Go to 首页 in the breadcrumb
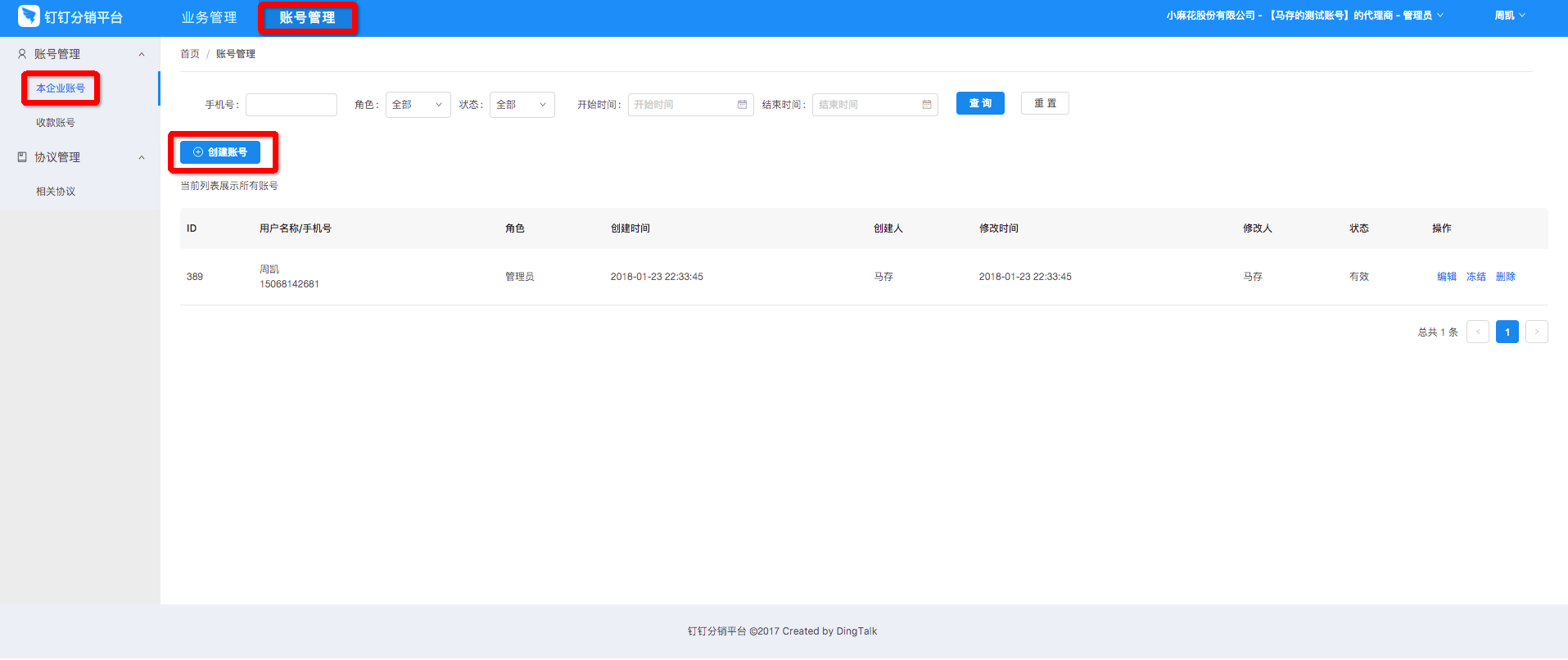 tap(190, 54)
